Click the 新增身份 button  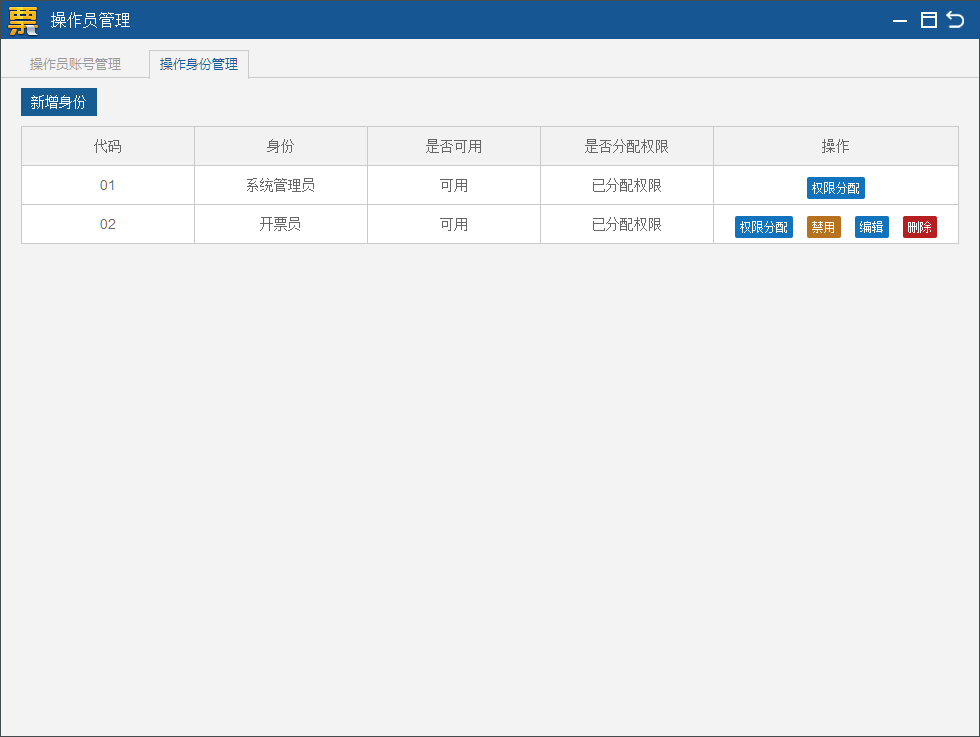pos(59,102)
